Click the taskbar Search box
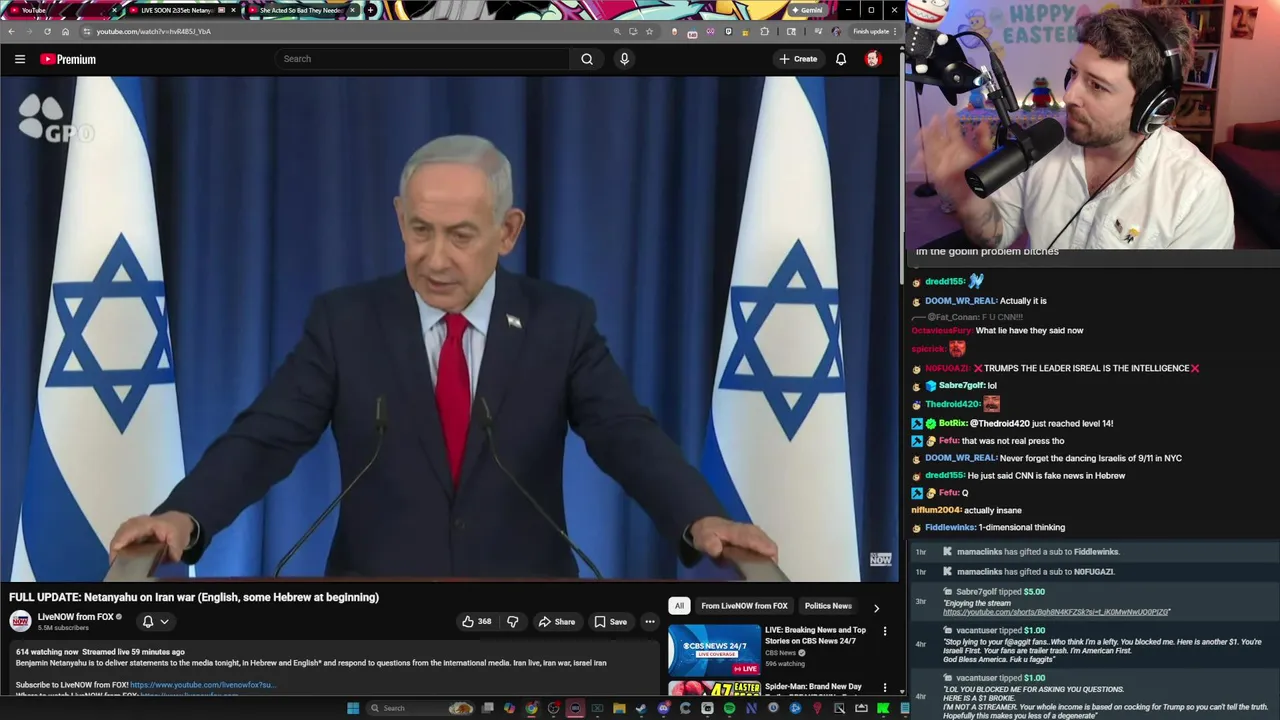 tap(420, 708)
